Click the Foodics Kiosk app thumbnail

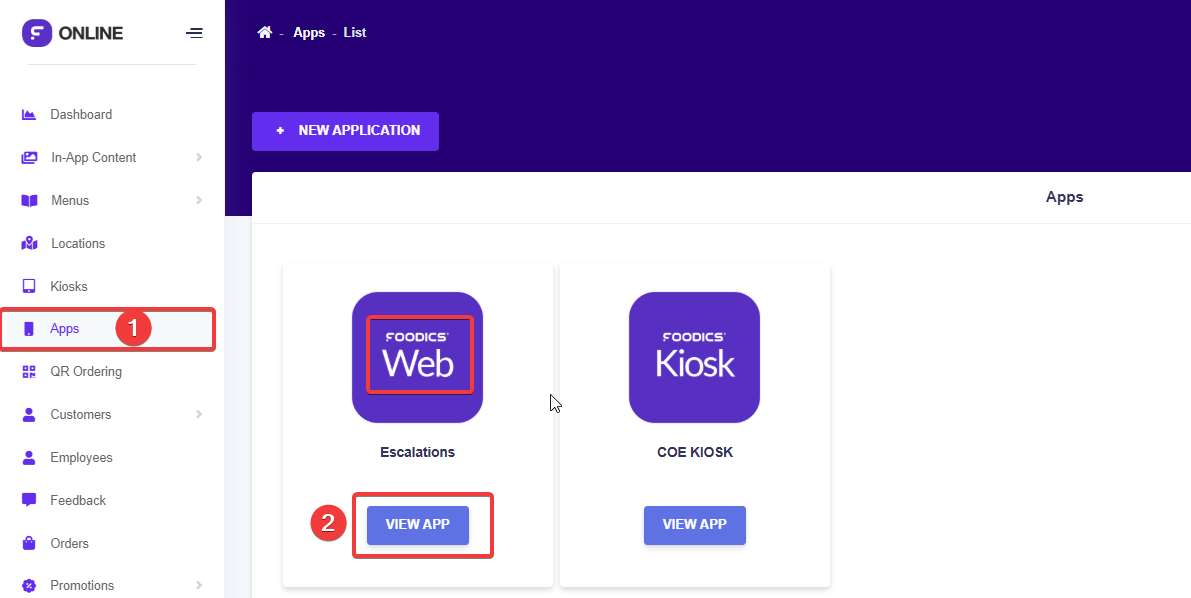(x=694, y=357)
